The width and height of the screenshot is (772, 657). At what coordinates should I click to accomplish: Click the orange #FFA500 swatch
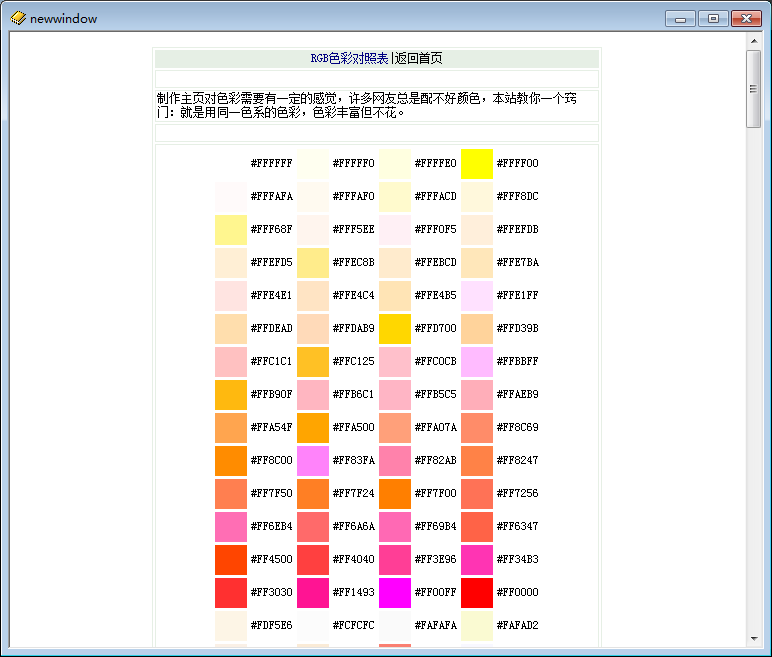(x=313, y=428)
